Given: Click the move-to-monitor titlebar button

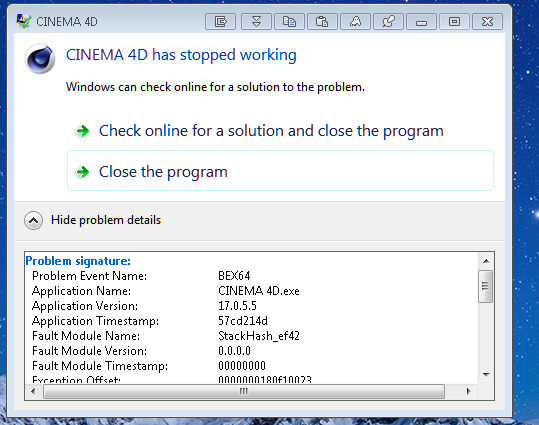Looking at the screenshot, I should coord(220,22).
